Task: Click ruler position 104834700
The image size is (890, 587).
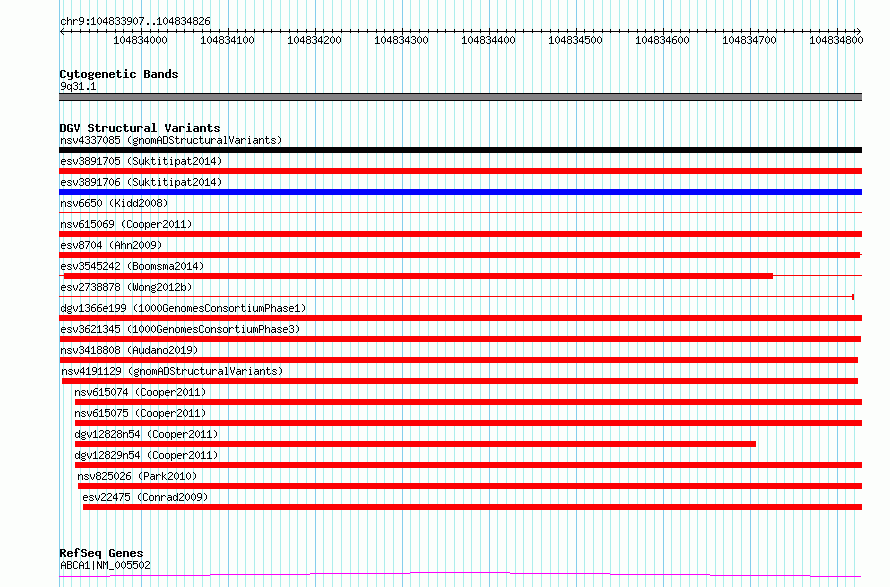Action: pos(749,40)
